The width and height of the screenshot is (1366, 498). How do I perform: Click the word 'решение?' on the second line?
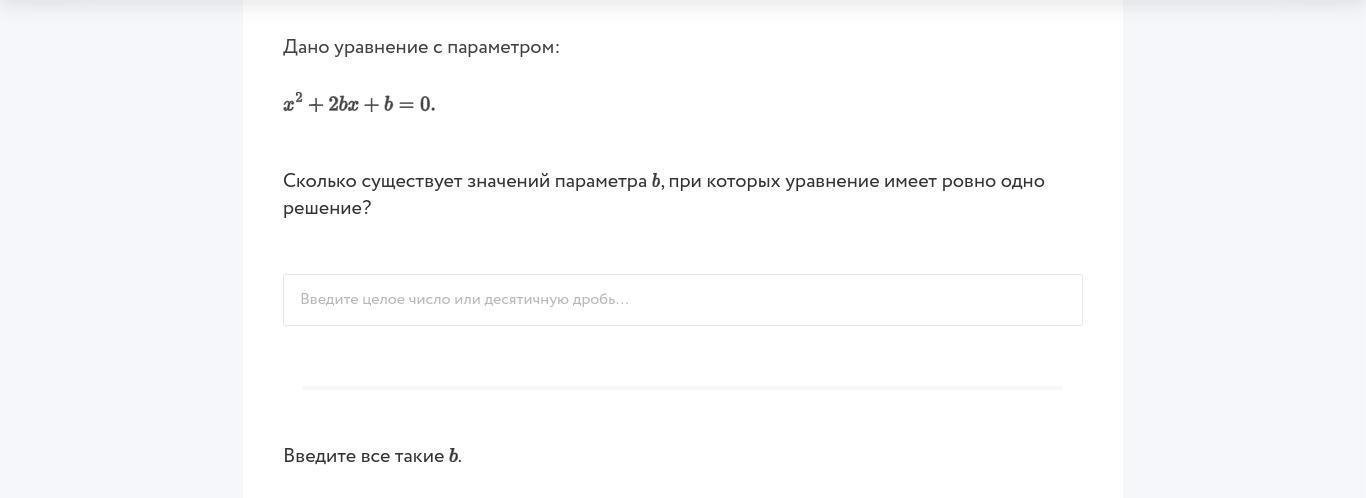tap(327, 208)
